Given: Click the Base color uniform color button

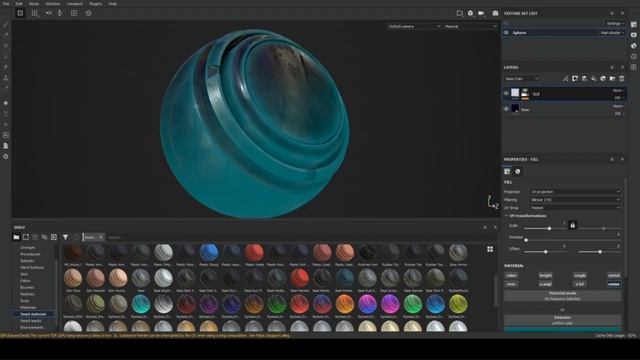Looking at the screenshot, I should [x=562, y=320].
